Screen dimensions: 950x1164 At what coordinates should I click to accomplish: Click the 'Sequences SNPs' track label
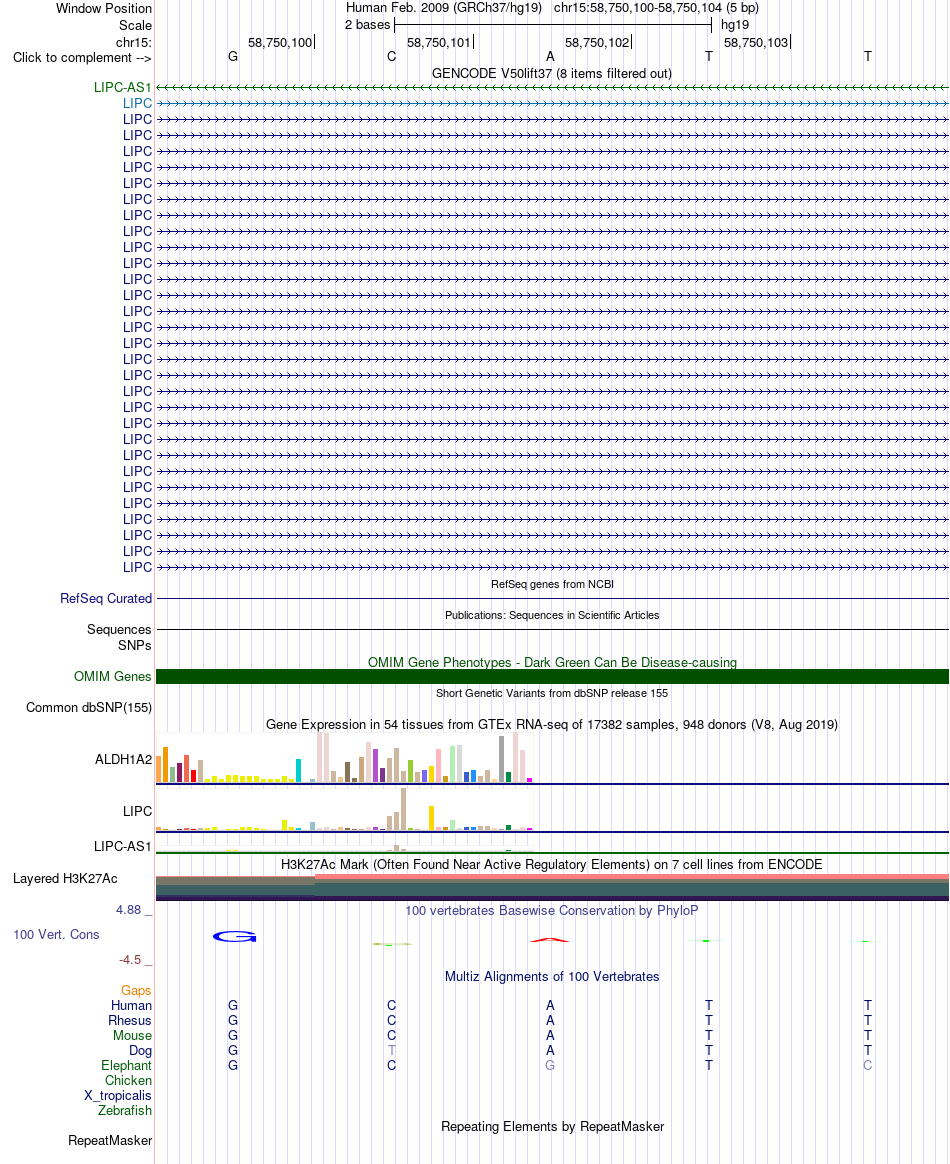tap(119, 637)
